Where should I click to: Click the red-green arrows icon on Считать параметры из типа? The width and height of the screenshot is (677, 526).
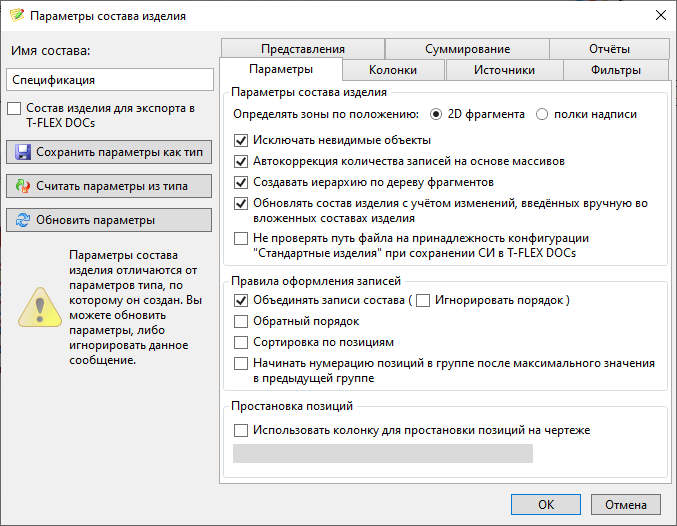point(23,186)
